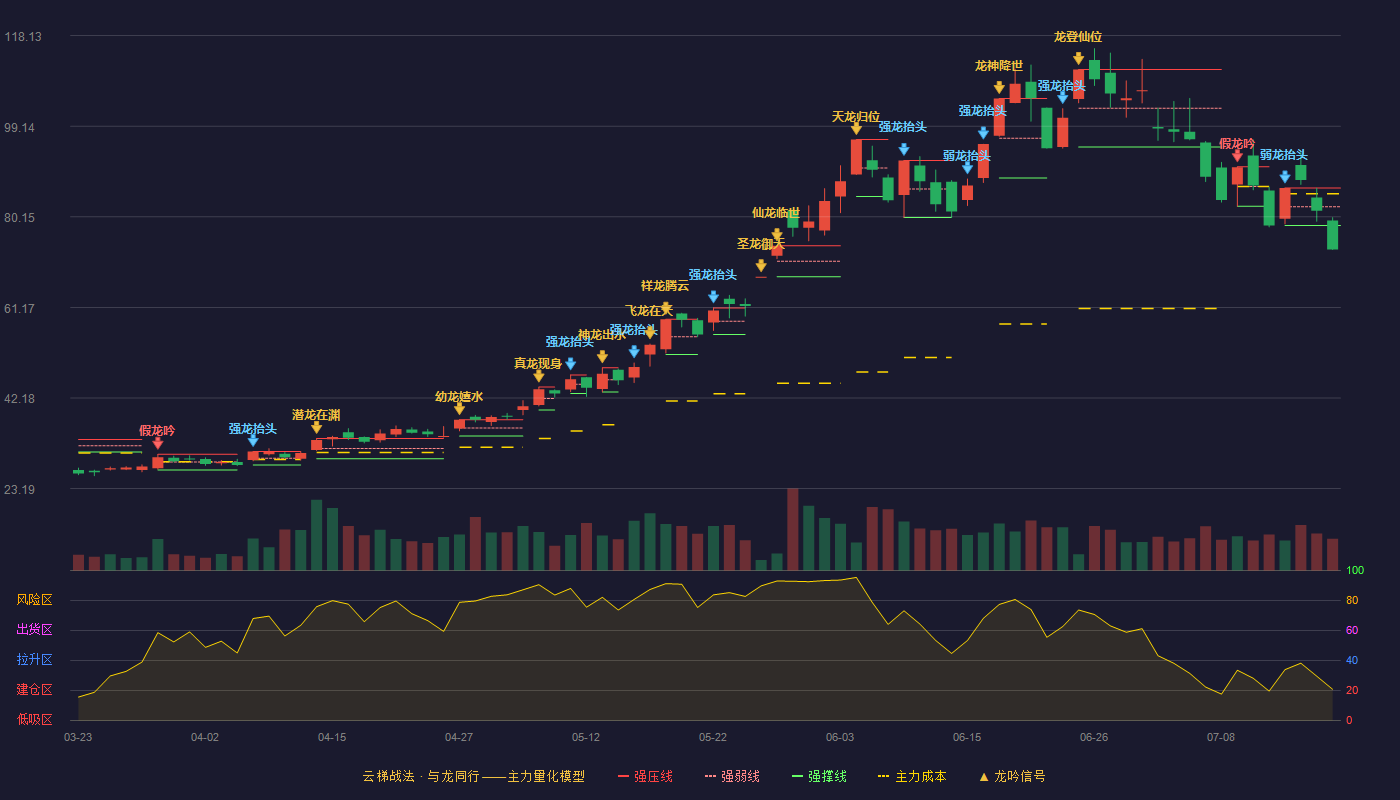Click the 圣龙御天 signal arrow
This screenshot has width=1400, height=800.
(761, 266)
